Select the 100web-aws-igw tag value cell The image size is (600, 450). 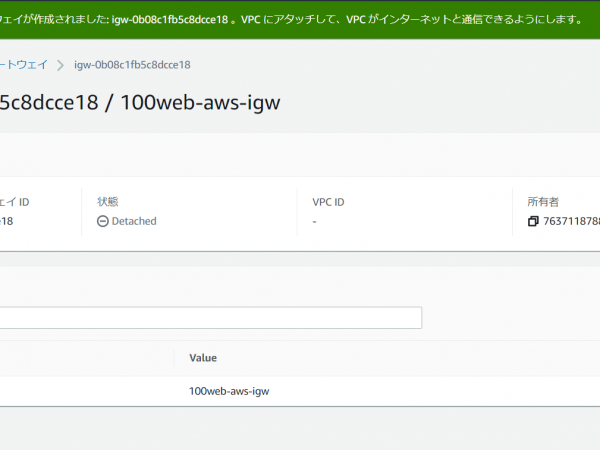pos(229,391)
